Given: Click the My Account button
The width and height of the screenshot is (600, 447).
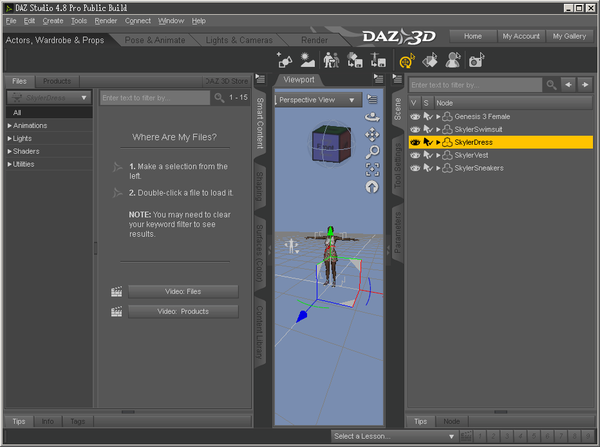Looking at the screenshot, I should 521,36.
